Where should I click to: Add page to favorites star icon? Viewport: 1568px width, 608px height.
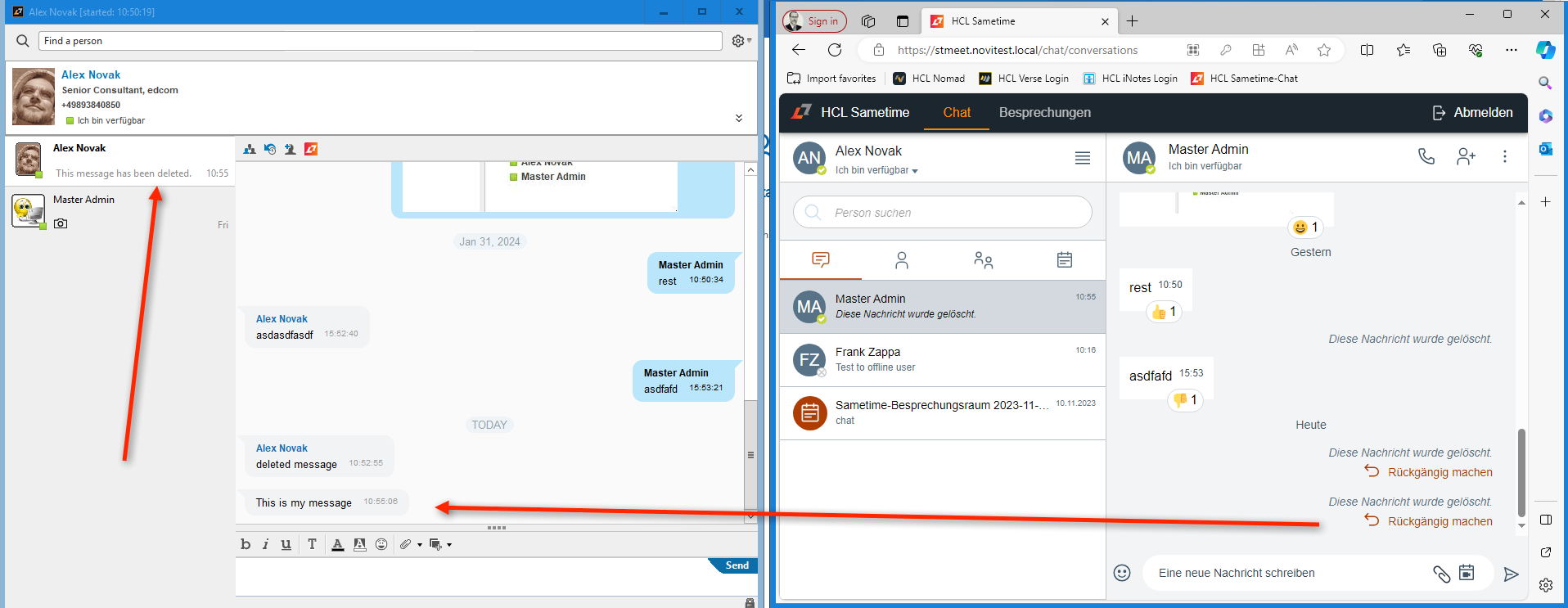point(1324,50)
